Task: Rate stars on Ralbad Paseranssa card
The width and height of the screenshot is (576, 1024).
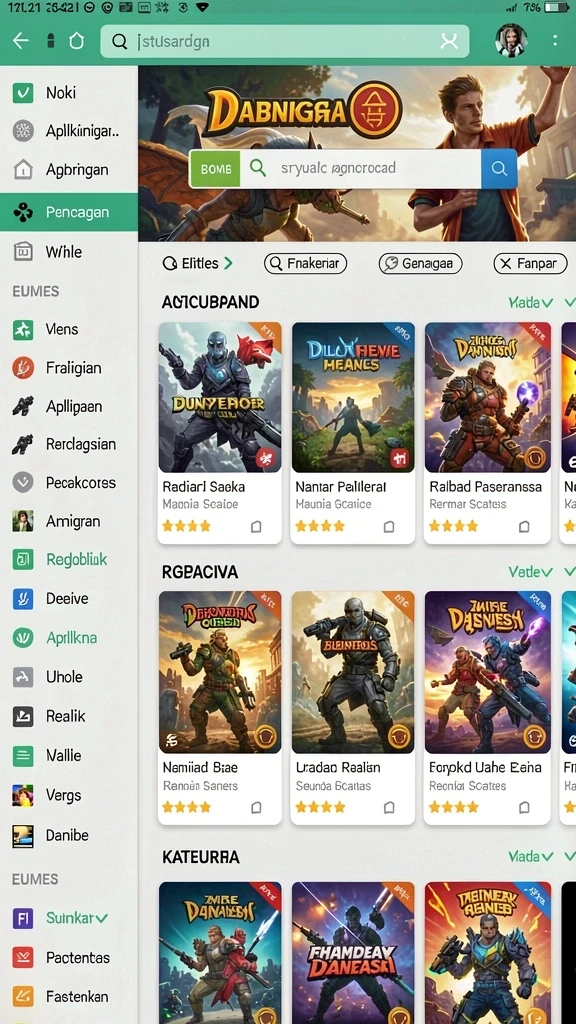Action: (453, 526)
